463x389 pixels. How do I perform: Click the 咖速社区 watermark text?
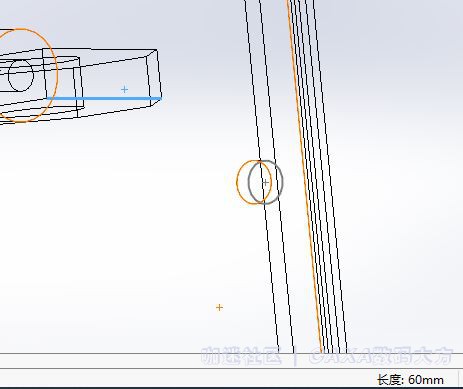tap(241, 356)
